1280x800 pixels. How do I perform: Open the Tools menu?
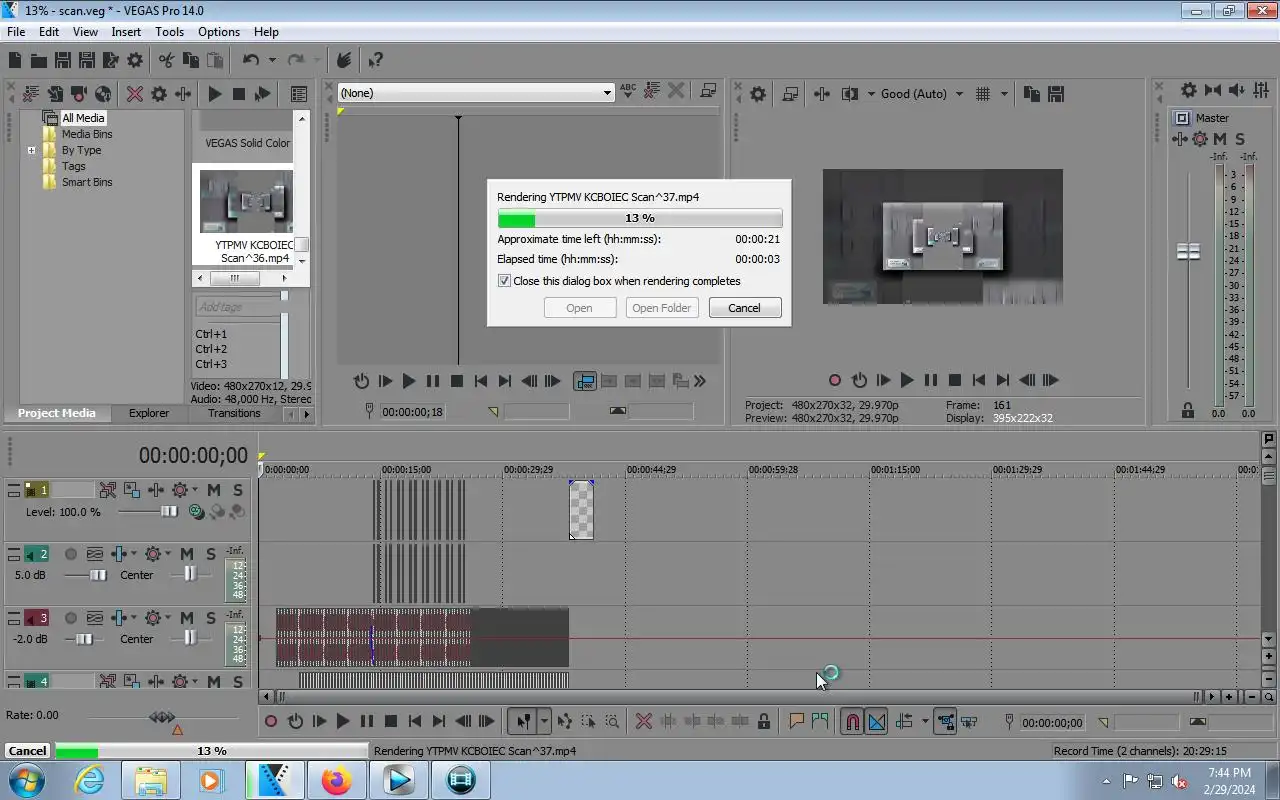[169, 32]
